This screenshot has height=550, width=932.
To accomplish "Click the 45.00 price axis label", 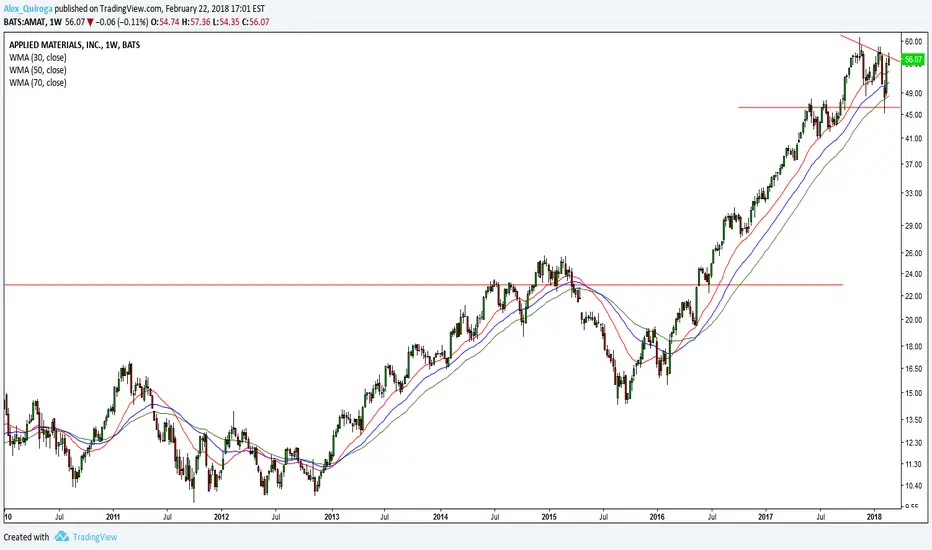I will coord(912,115).
